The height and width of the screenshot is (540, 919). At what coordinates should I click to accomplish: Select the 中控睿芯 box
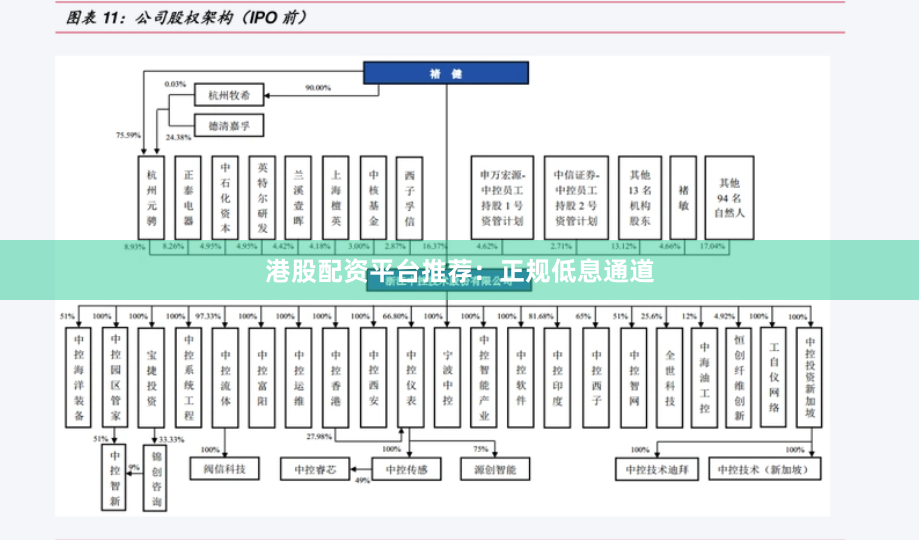(x=315, y=469)
